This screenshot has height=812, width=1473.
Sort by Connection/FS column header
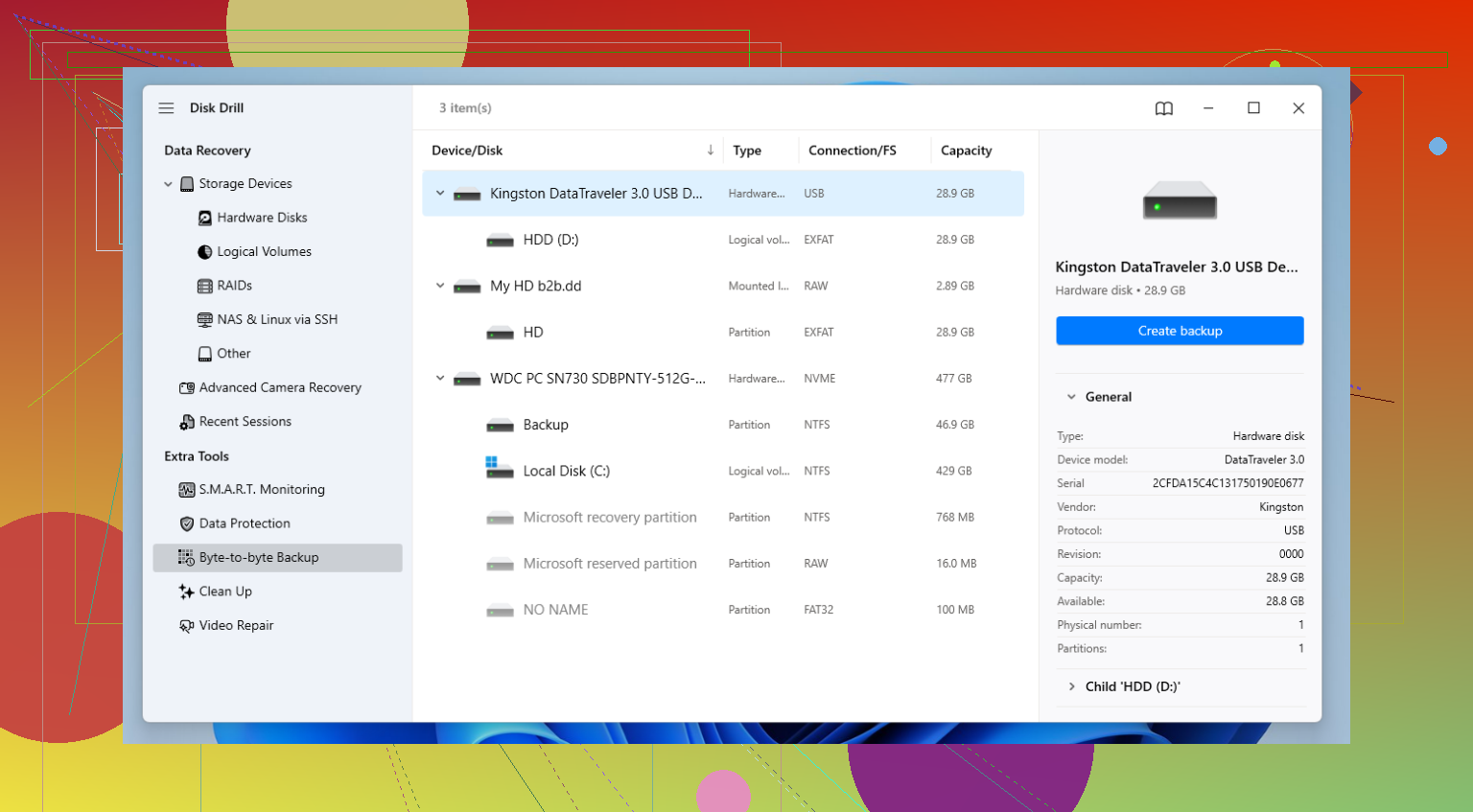(x=852, y=151)
